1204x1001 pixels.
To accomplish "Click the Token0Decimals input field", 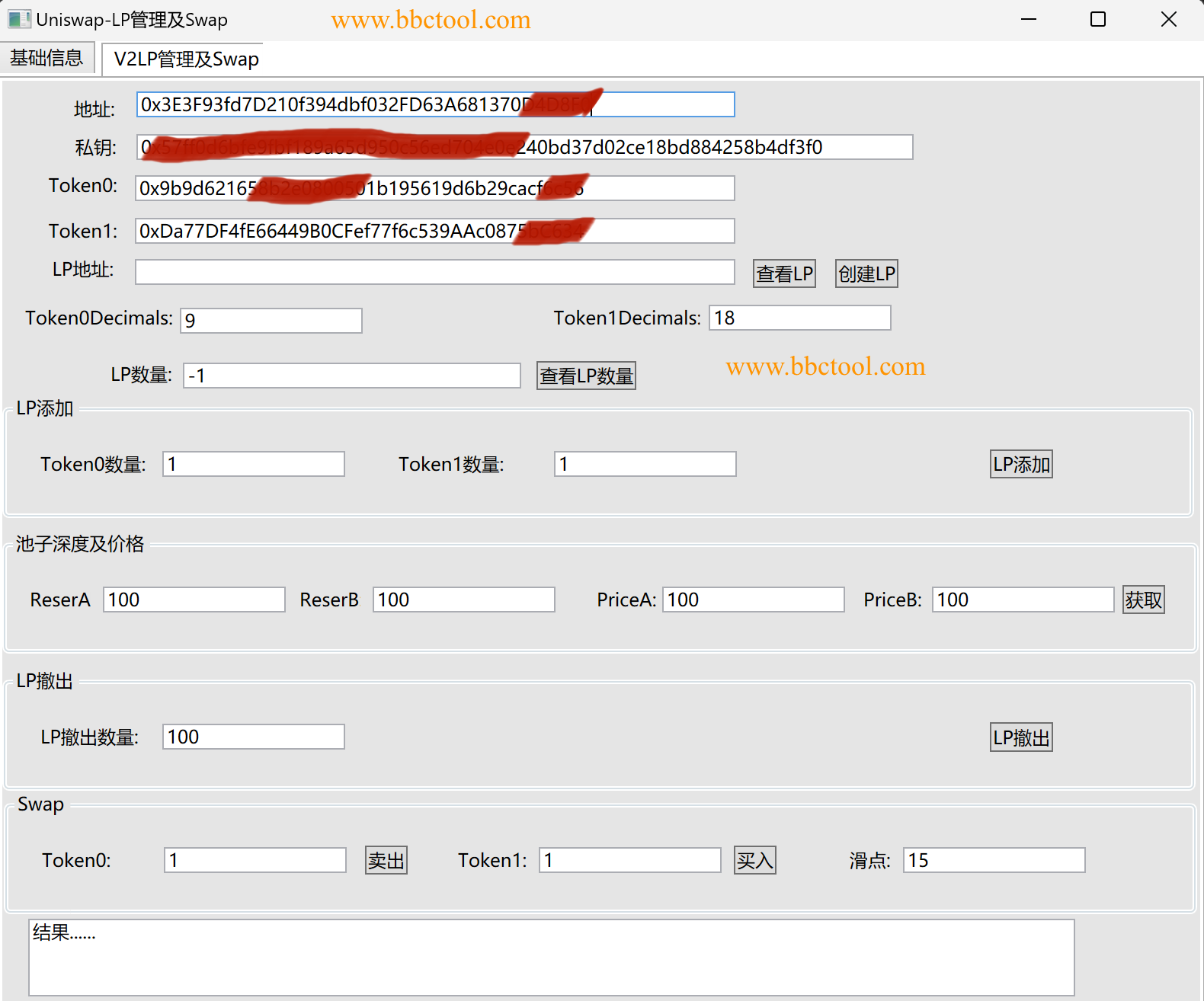I will tap(271, 321).
